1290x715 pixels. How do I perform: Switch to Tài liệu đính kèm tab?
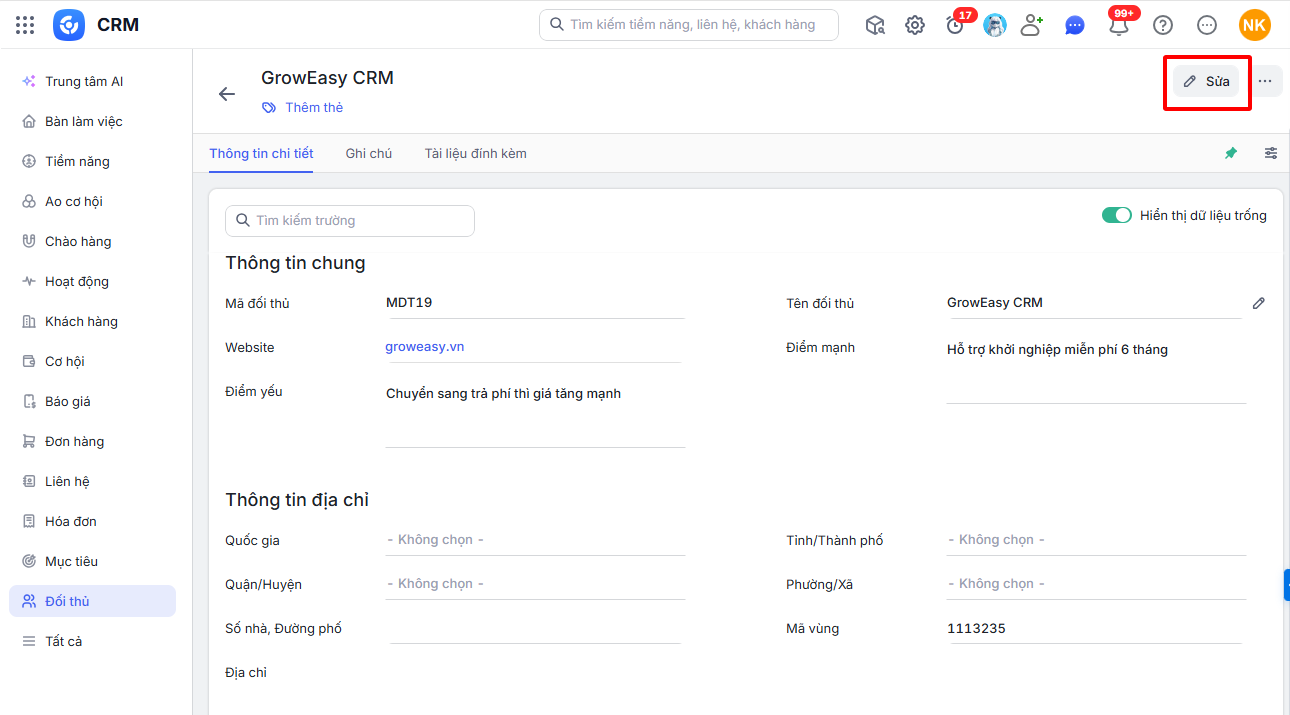(475, 153)
